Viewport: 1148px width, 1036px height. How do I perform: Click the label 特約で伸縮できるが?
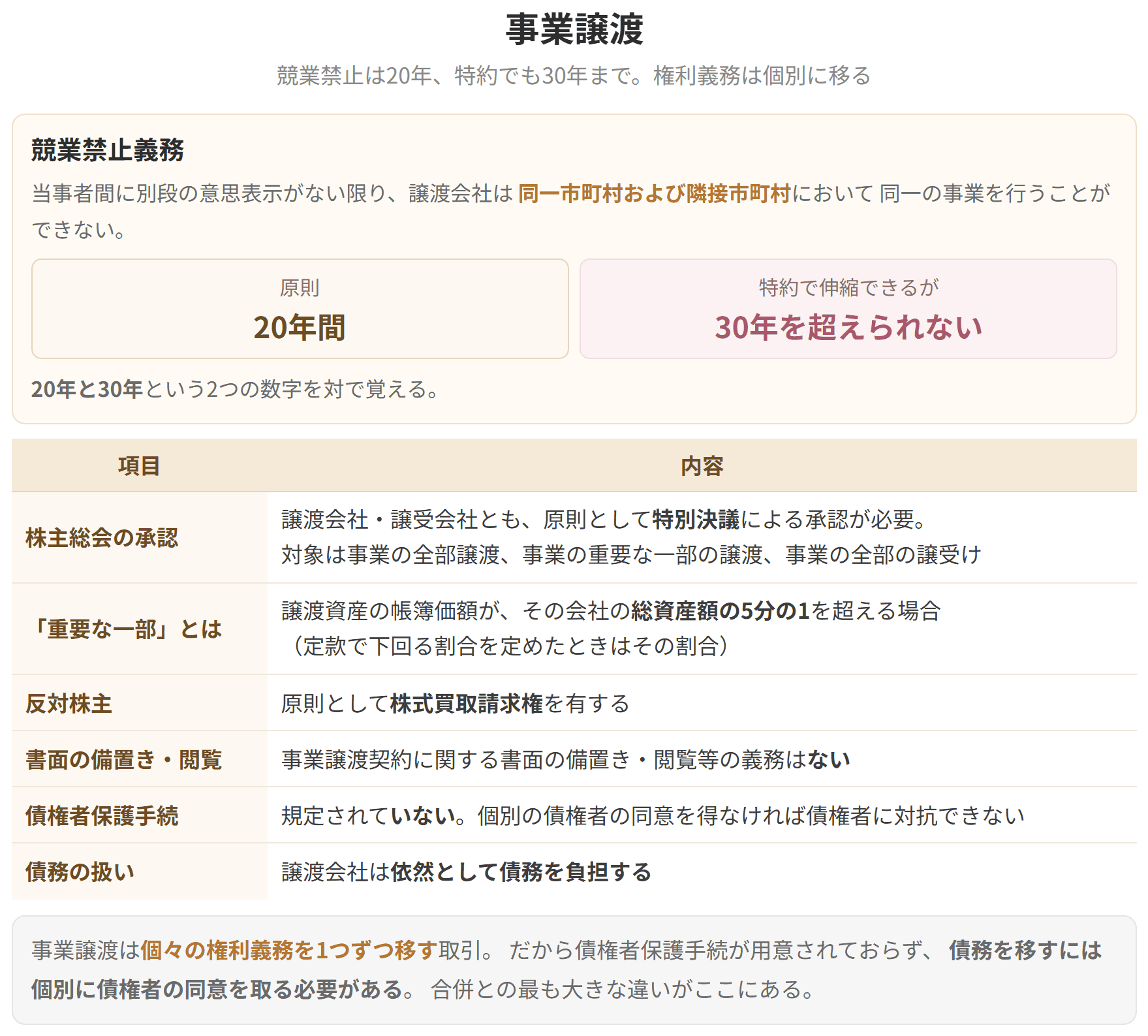[x=848, y=287]
